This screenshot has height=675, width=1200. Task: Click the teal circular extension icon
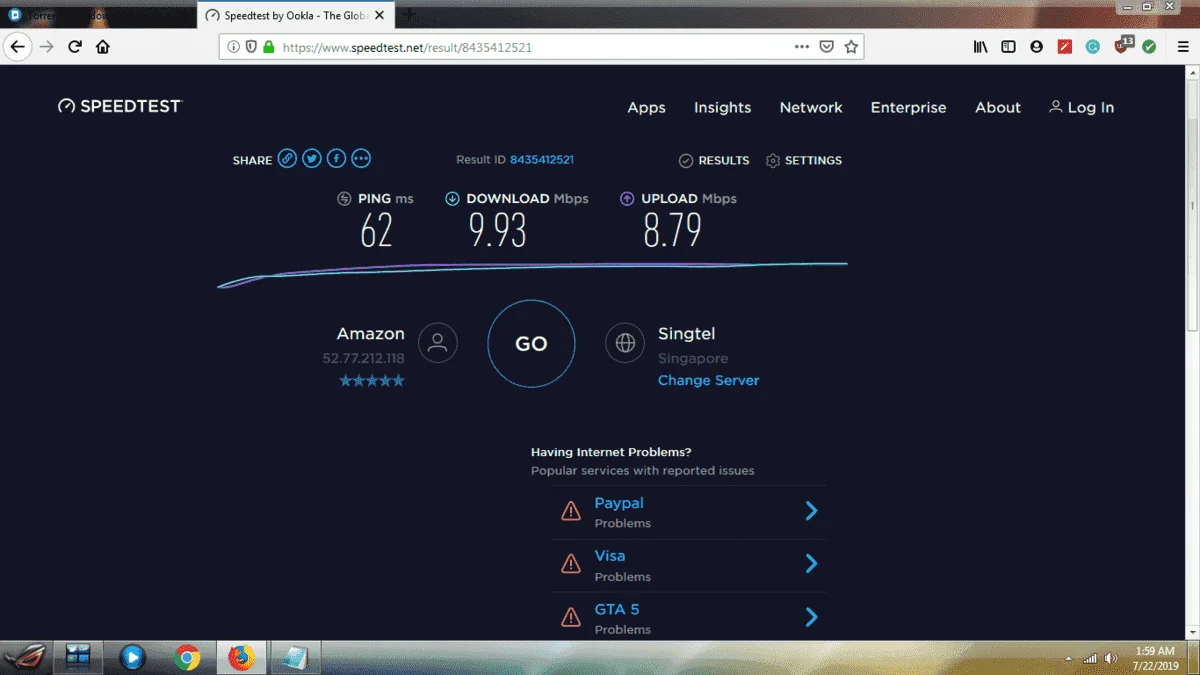[1093, 47]
